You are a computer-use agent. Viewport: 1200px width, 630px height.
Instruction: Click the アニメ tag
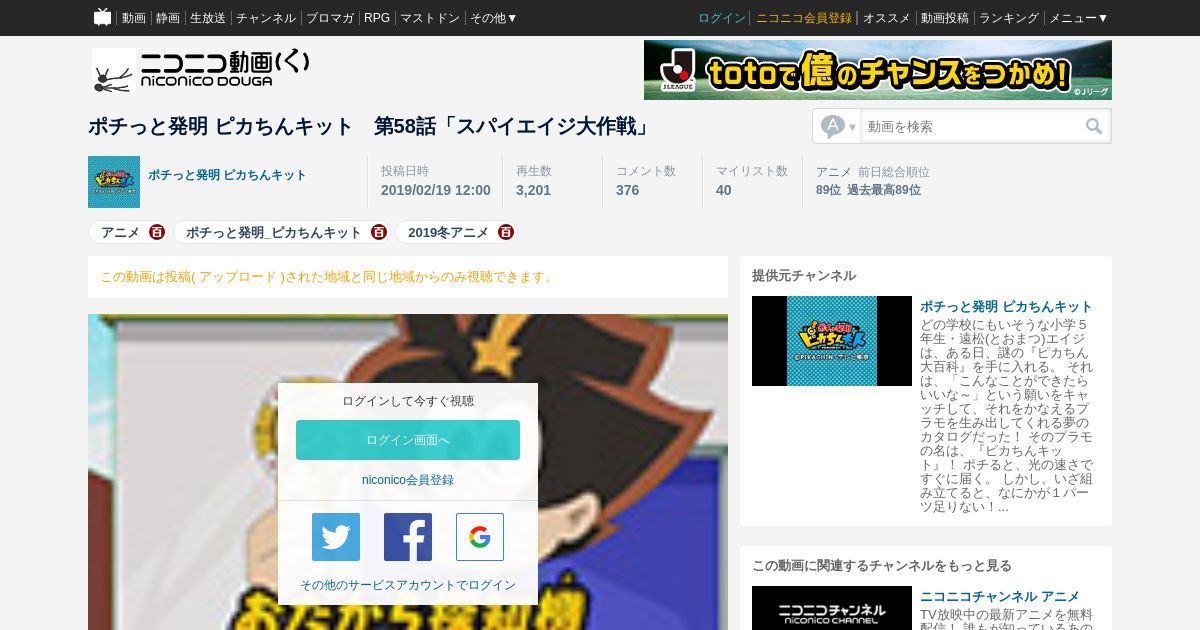120,232
